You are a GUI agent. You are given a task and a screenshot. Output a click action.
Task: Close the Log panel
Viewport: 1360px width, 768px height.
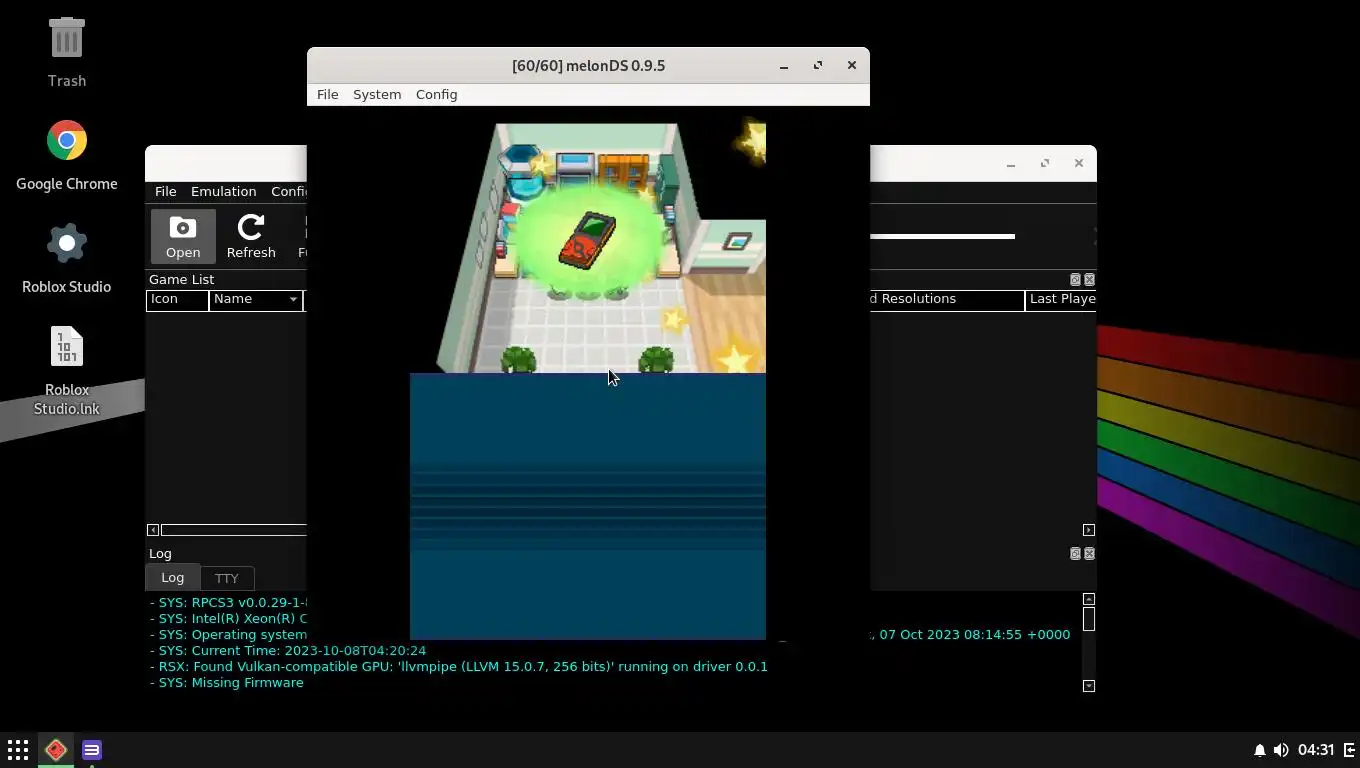click(1089, 554)
